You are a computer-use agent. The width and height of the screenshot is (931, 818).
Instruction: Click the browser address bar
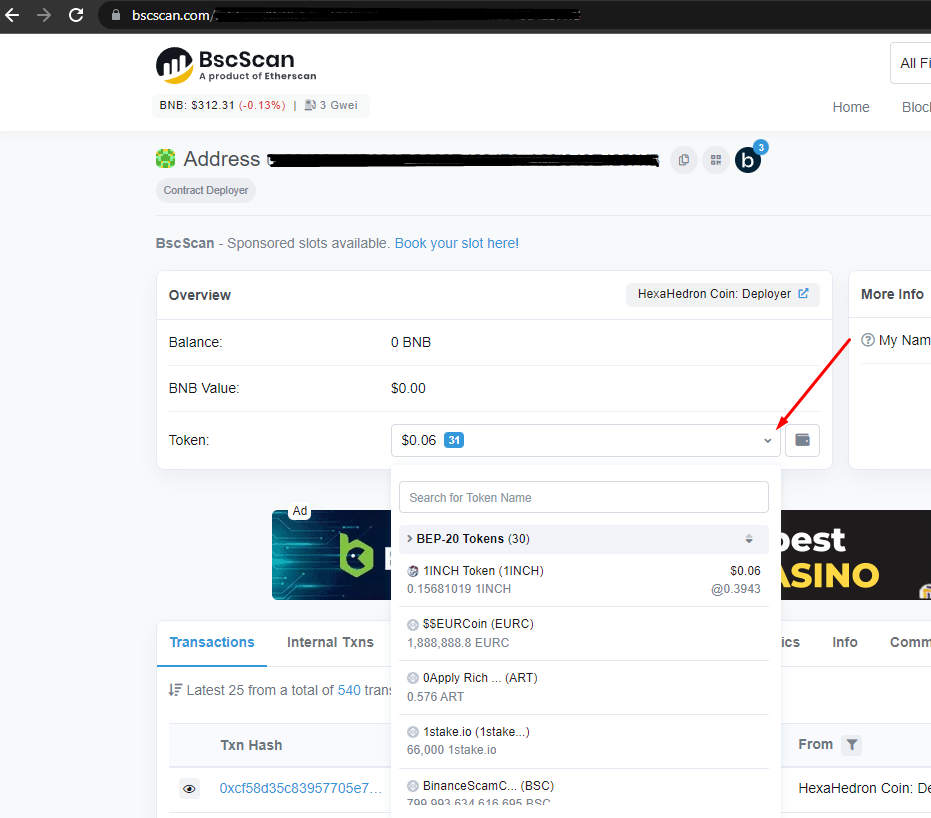tap(514, 15)
